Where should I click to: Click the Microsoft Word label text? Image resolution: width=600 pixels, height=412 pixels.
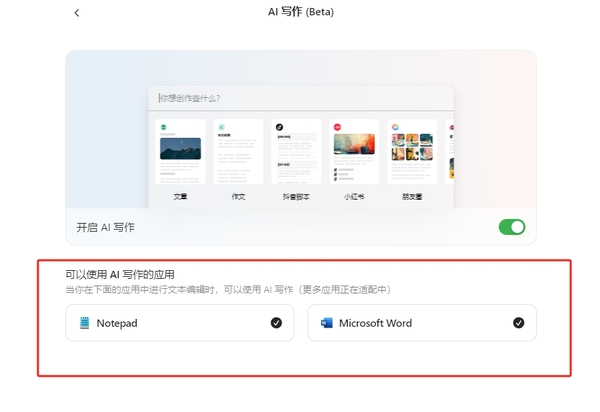pos(375,323)
